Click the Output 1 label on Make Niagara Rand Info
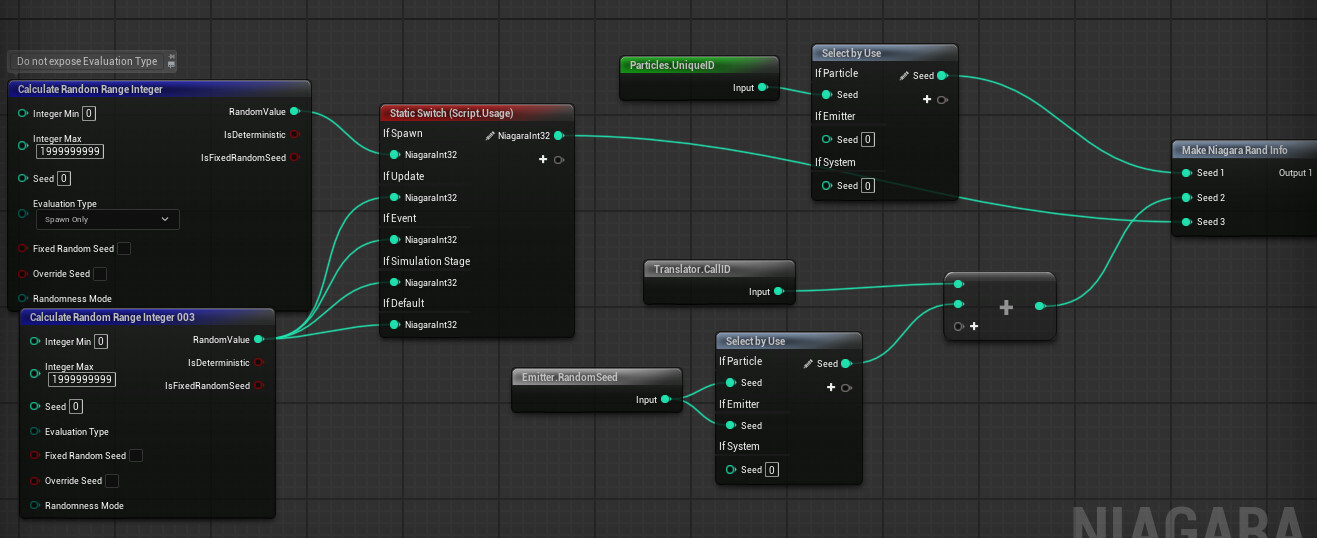 [x=1295, y=173]
